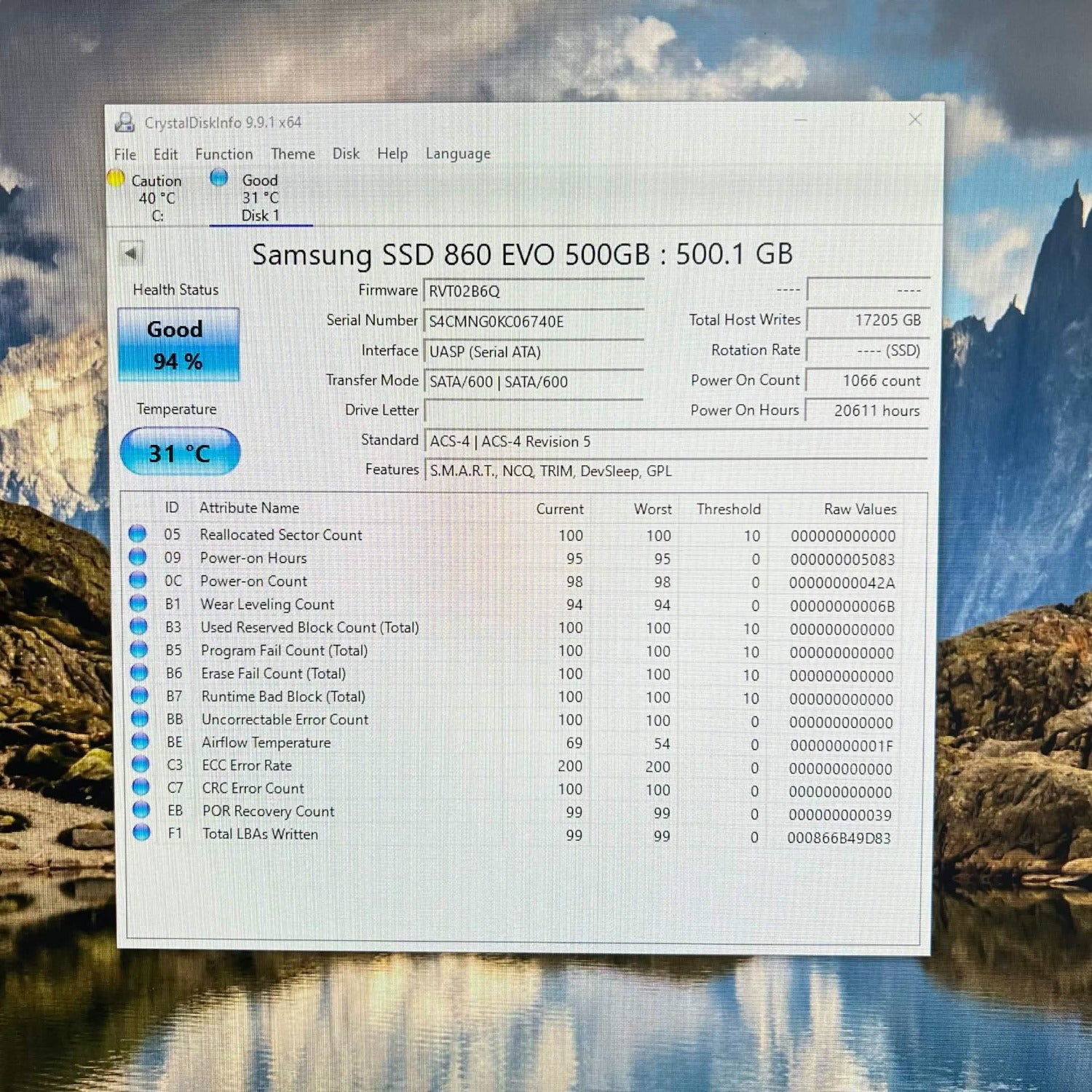Screen dimensions: 1092x1092
Task: Select the Total LBAs Written attribute name
Action: pyautogui.click(x=260, y=834)
